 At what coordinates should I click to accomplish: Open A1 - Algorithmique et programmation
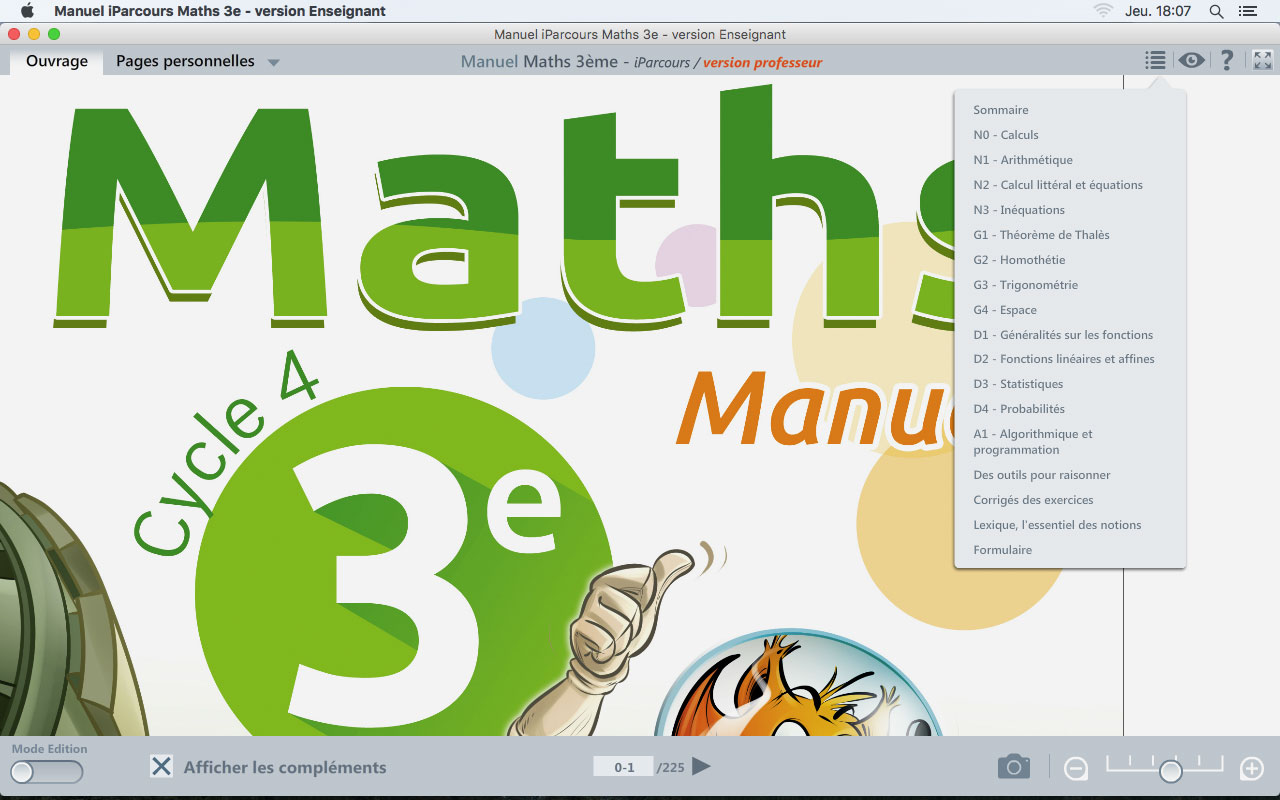(1033, 442)
